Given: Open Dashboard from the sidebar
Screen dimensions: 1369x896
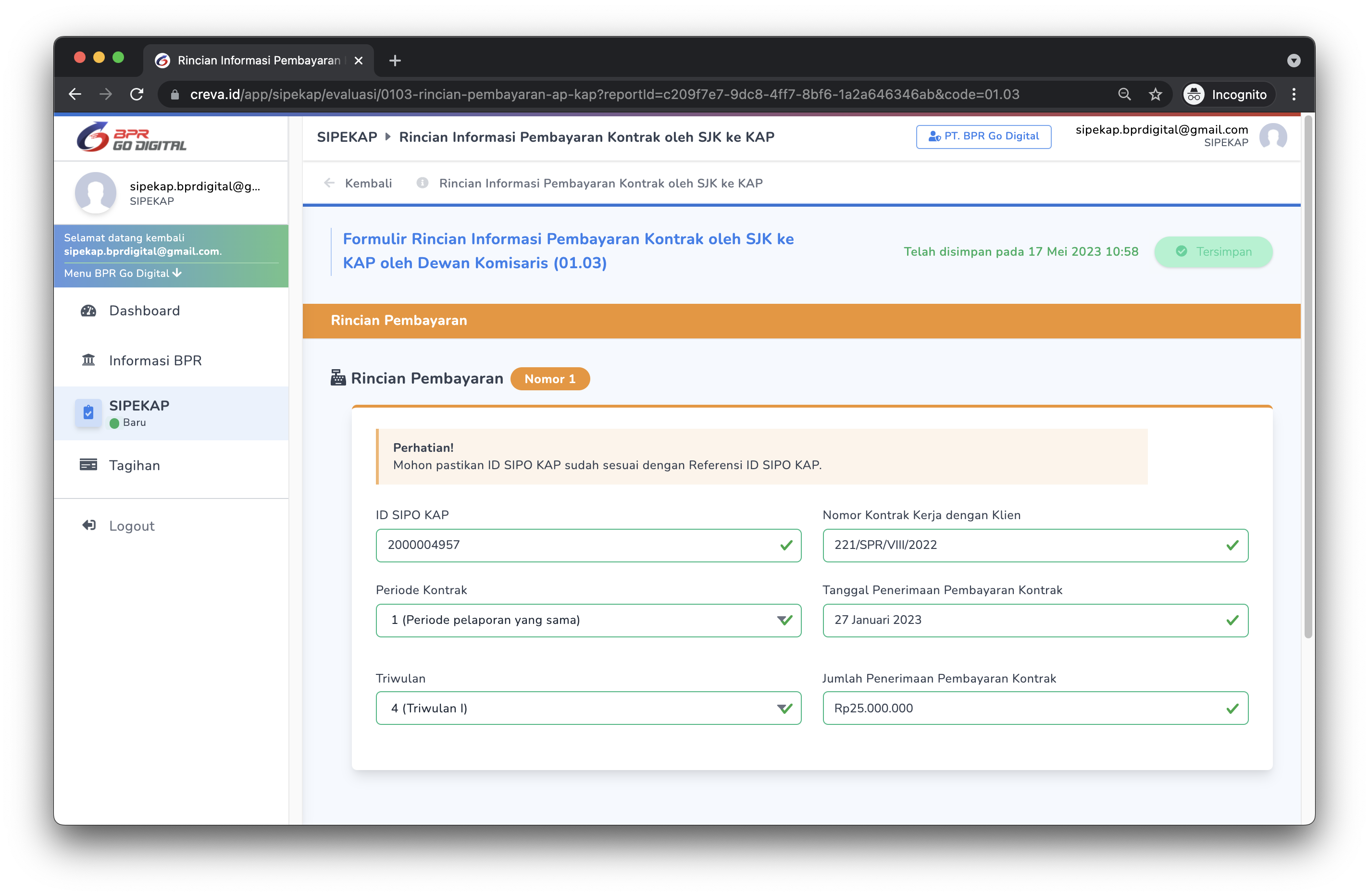Looking at the screenshot, I should tap(172, 311).
